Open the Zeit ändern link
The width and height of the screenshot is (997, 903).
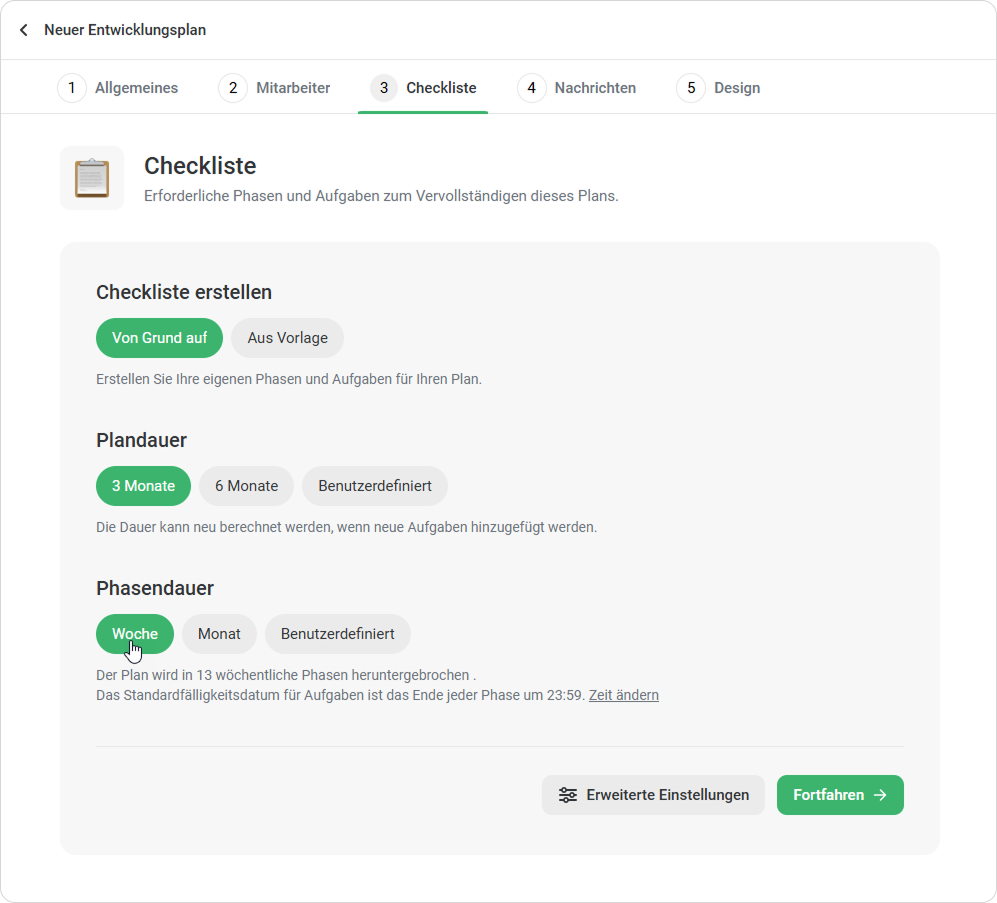[x=624, y=695]
